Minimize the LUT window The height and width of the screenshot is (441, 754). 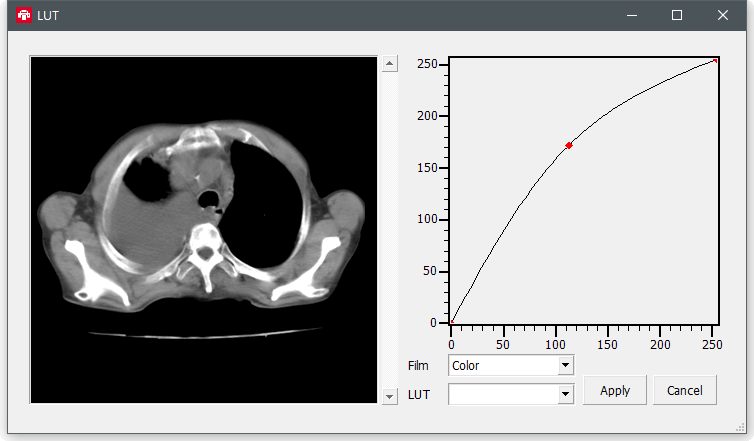coord(632,15)
